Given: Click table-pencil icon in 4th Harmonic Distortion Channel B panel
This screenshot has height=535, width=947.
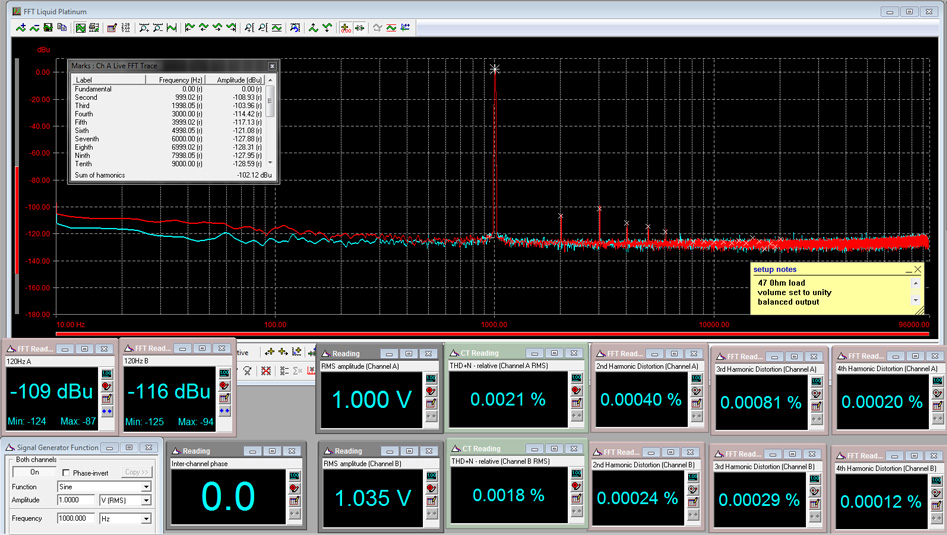Looking at the screenshot, I should click(x=937, y=506).
